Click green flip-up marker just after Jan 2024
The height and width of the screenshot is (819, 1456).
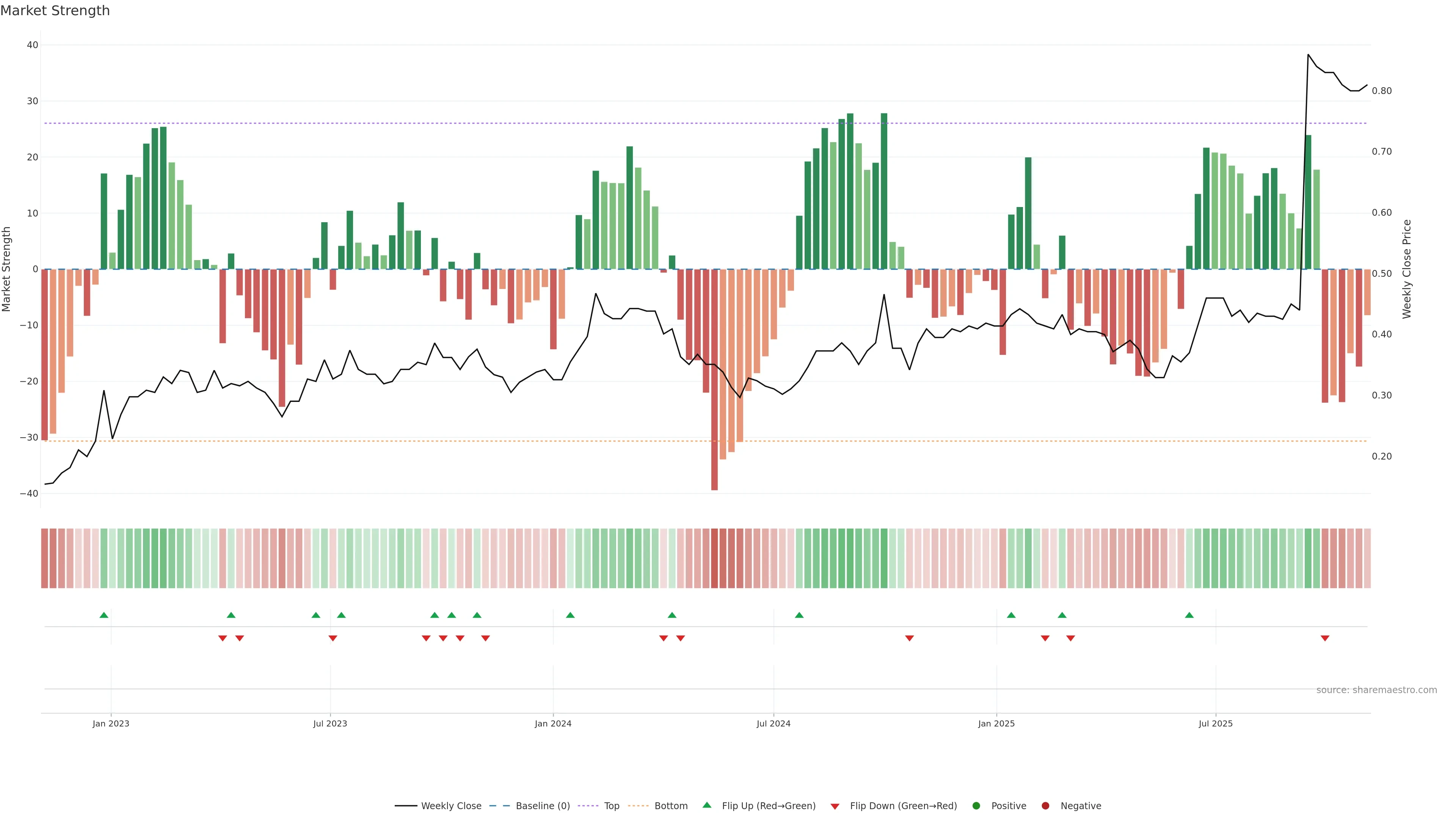(x=570, y=615)
